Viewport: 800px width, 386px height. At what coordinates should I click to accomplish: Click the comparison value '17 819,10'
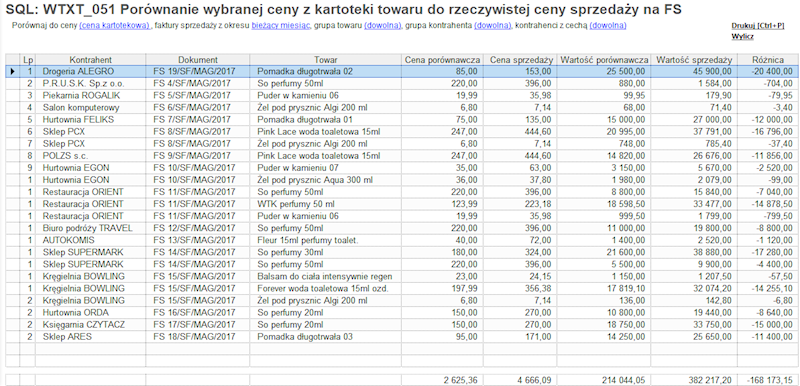point(605,288)
